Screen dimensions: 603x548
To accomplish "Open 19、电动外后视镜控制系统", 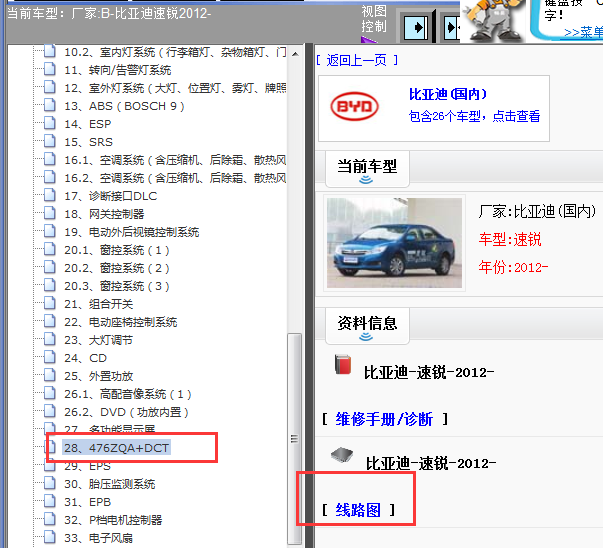I will (x=132, y=232).
